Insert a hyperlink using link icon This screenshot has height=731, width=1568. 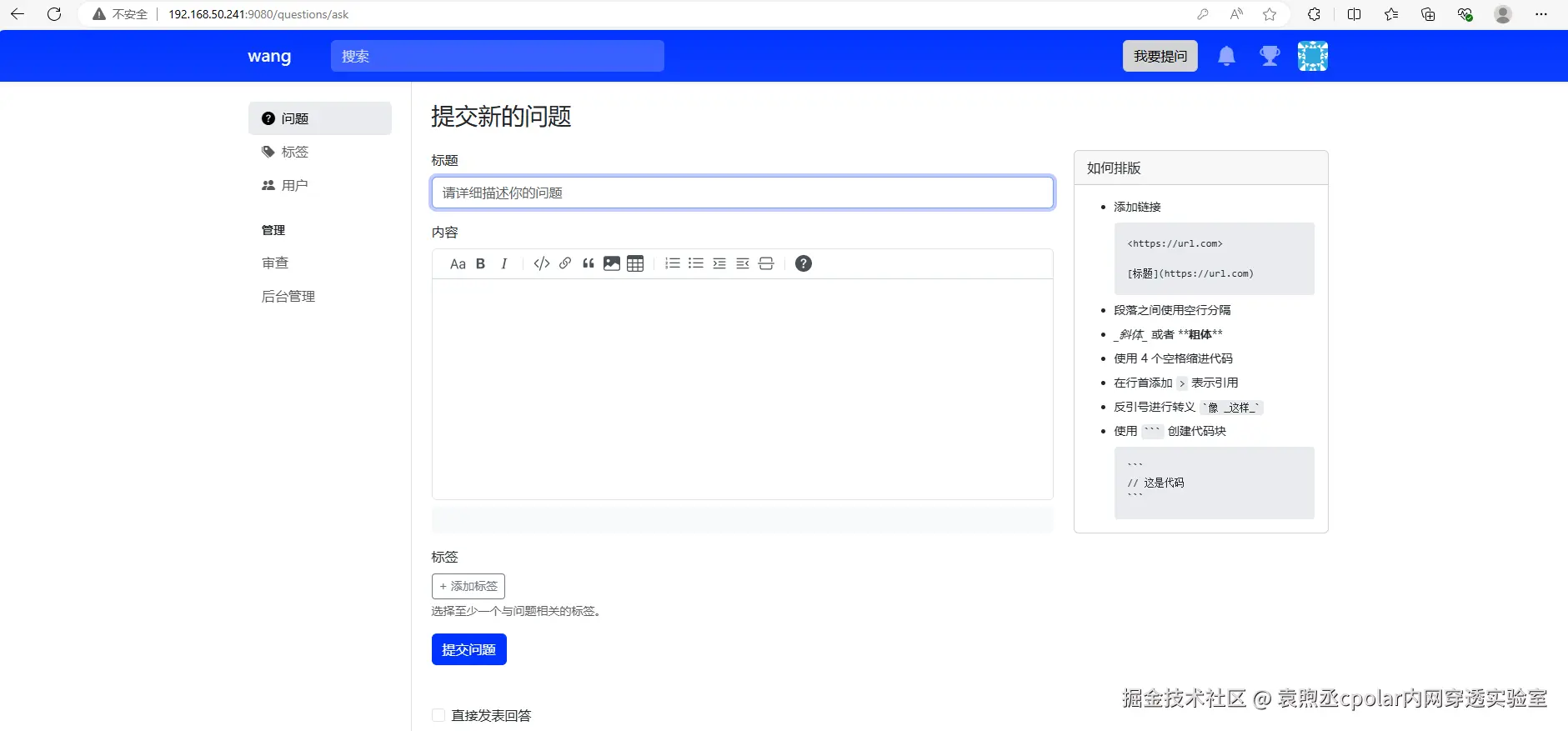point(565,263)
